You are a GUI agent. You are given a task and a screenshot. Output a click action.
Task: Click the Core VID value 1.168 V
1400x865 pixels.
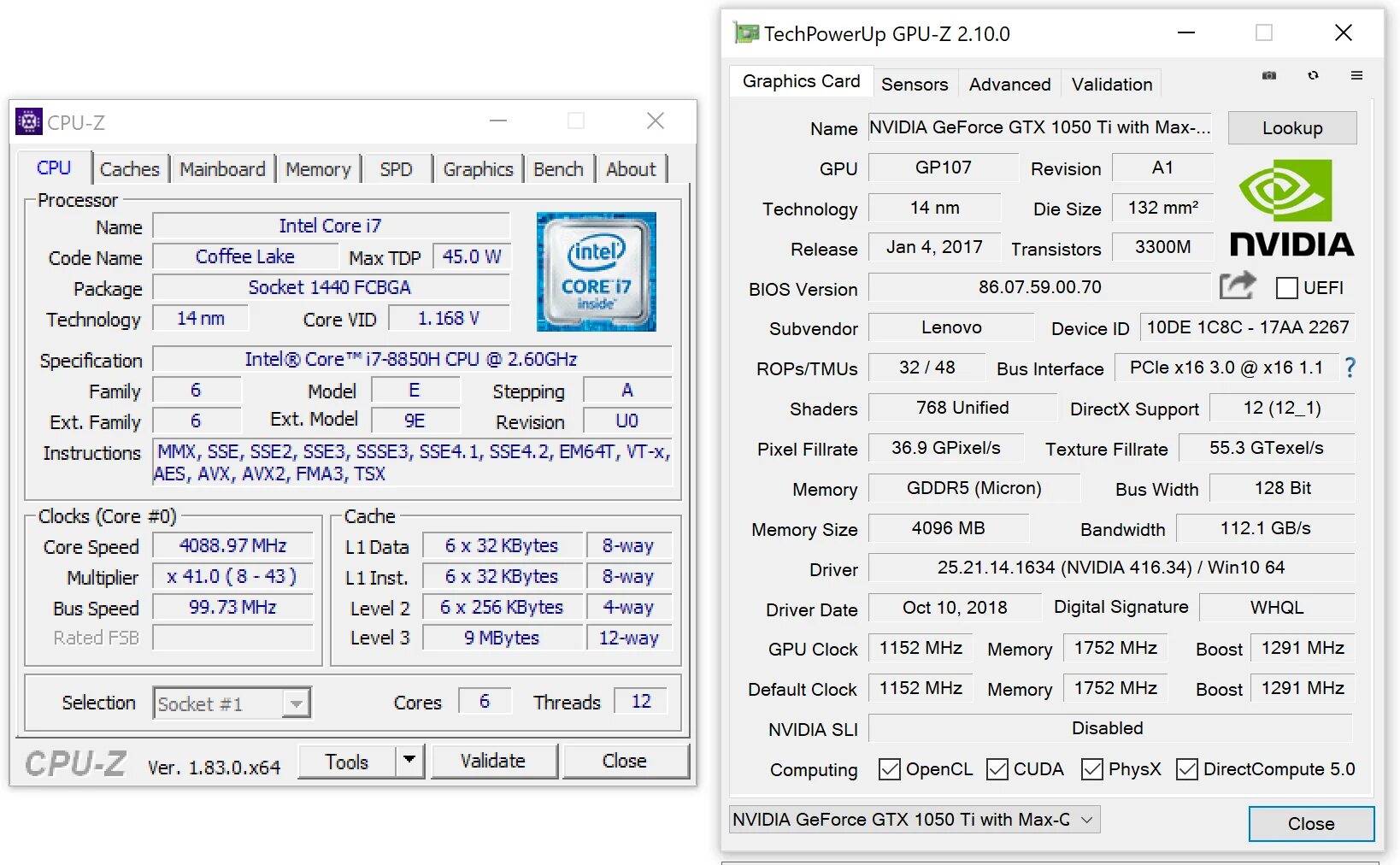coord(449,318)
